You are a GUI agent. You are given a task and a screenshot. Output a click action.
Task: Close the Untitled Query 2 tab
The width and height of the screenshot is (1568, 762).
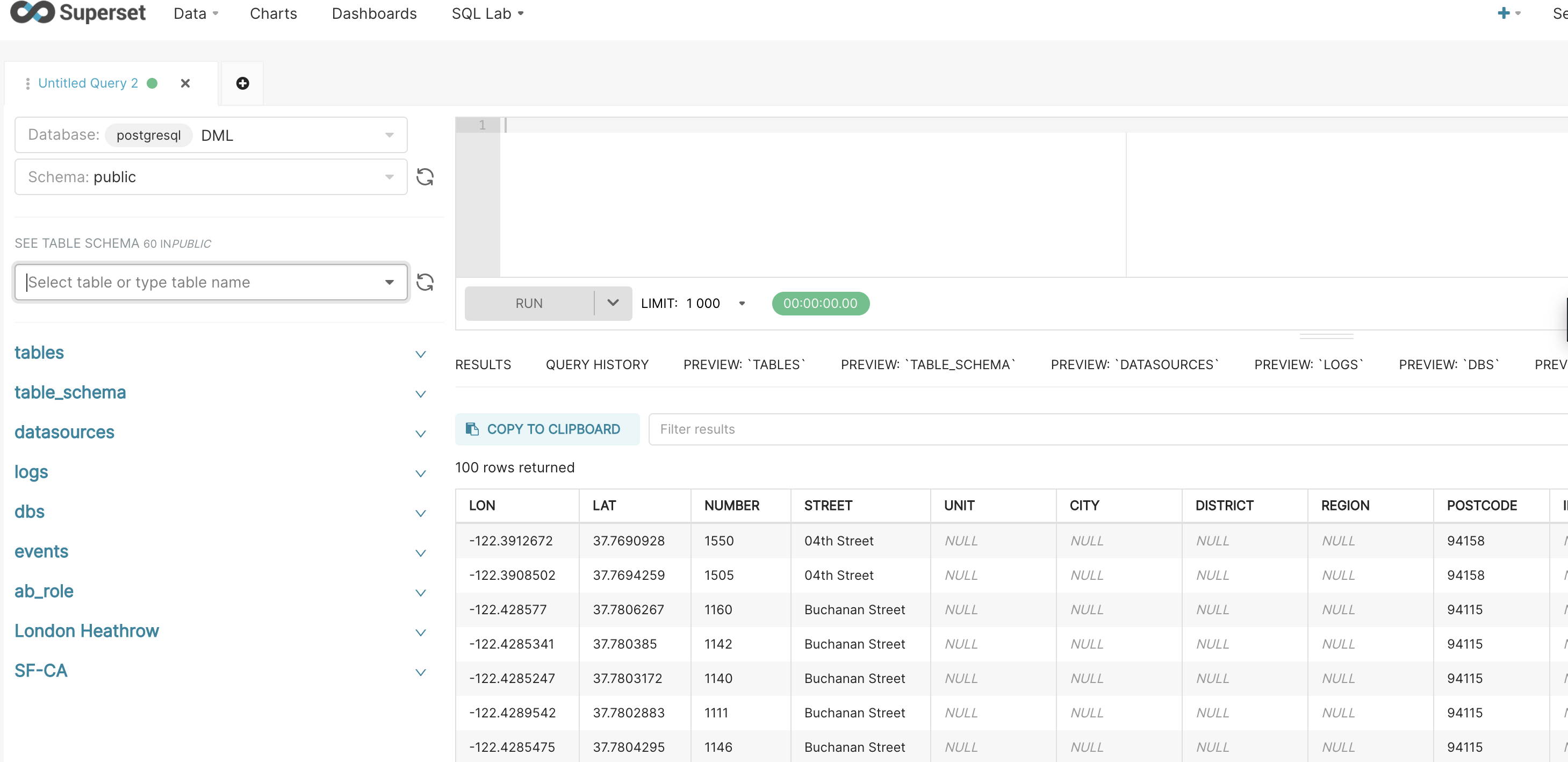pos(185,83)
